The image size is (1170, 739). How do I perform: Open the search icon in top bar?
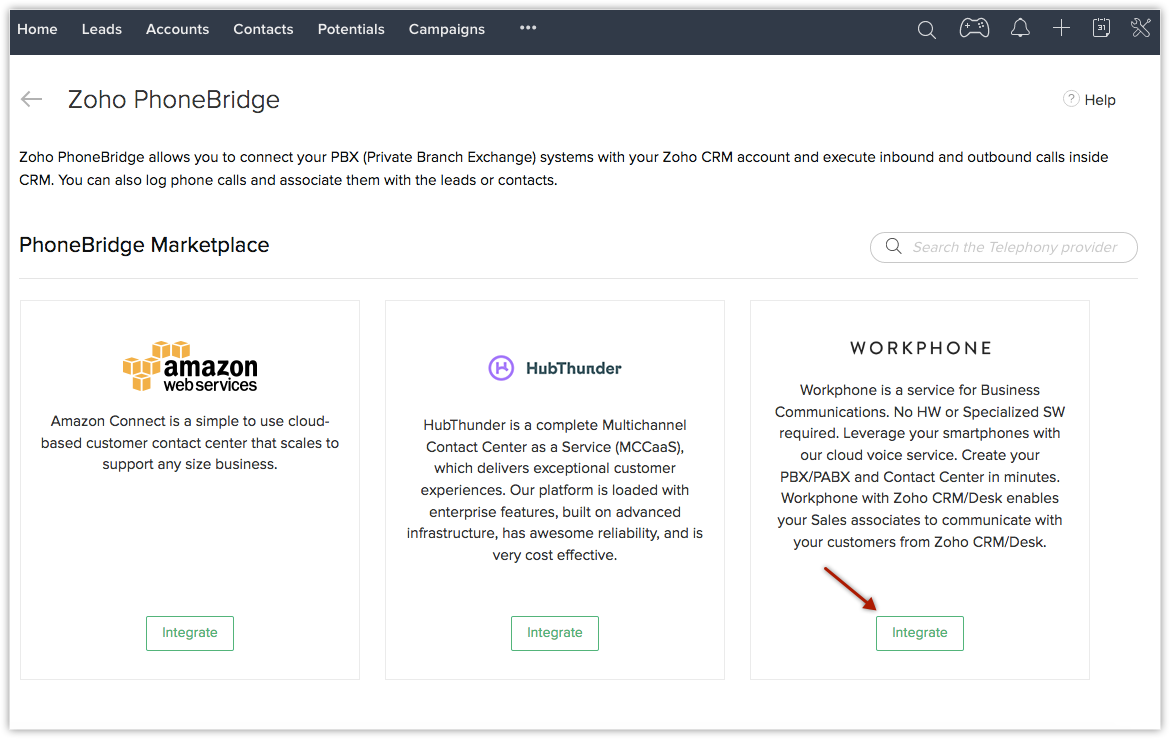click(x=926, y=30)
